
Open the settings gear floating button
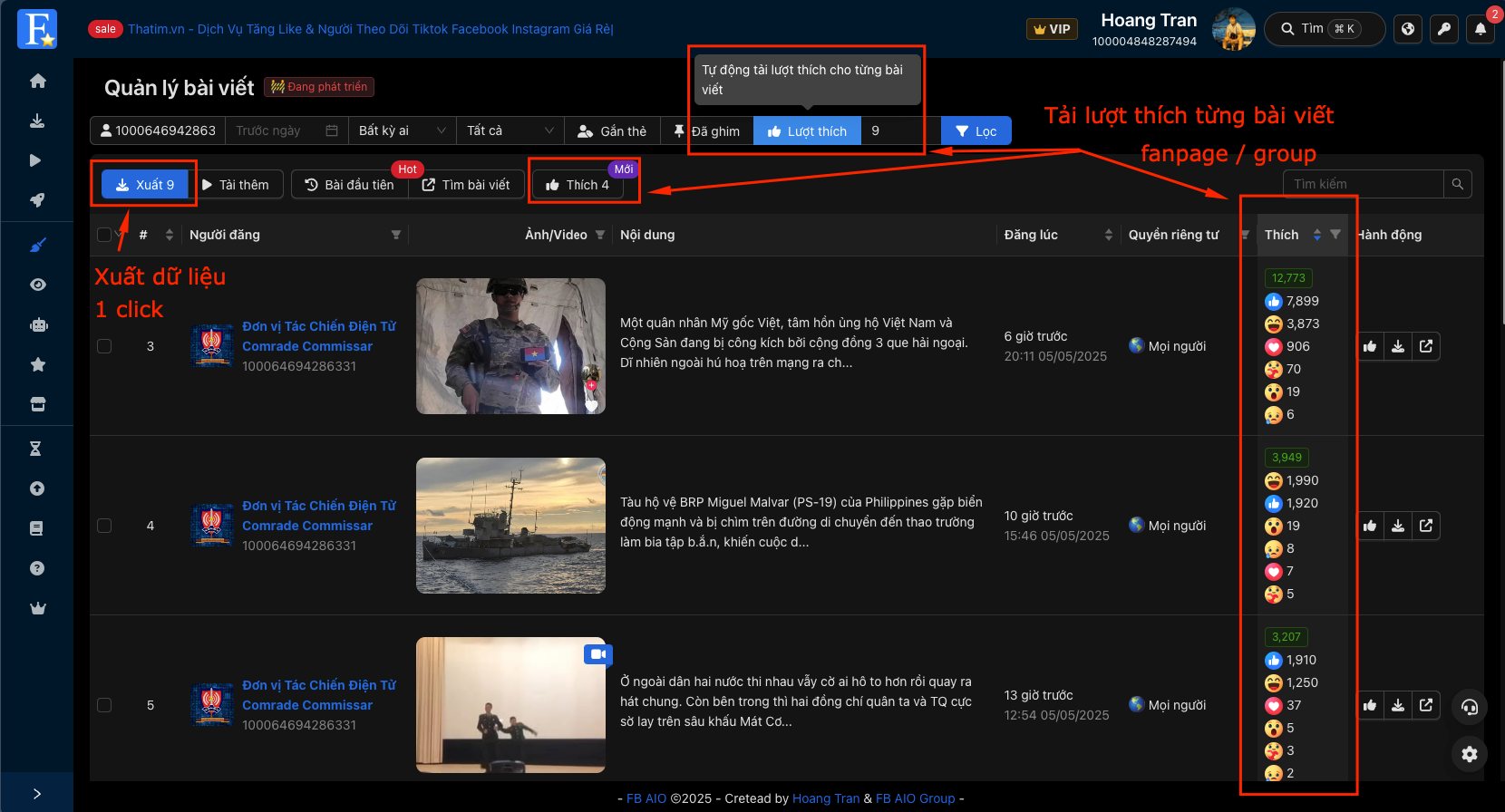click(1470, 754)
